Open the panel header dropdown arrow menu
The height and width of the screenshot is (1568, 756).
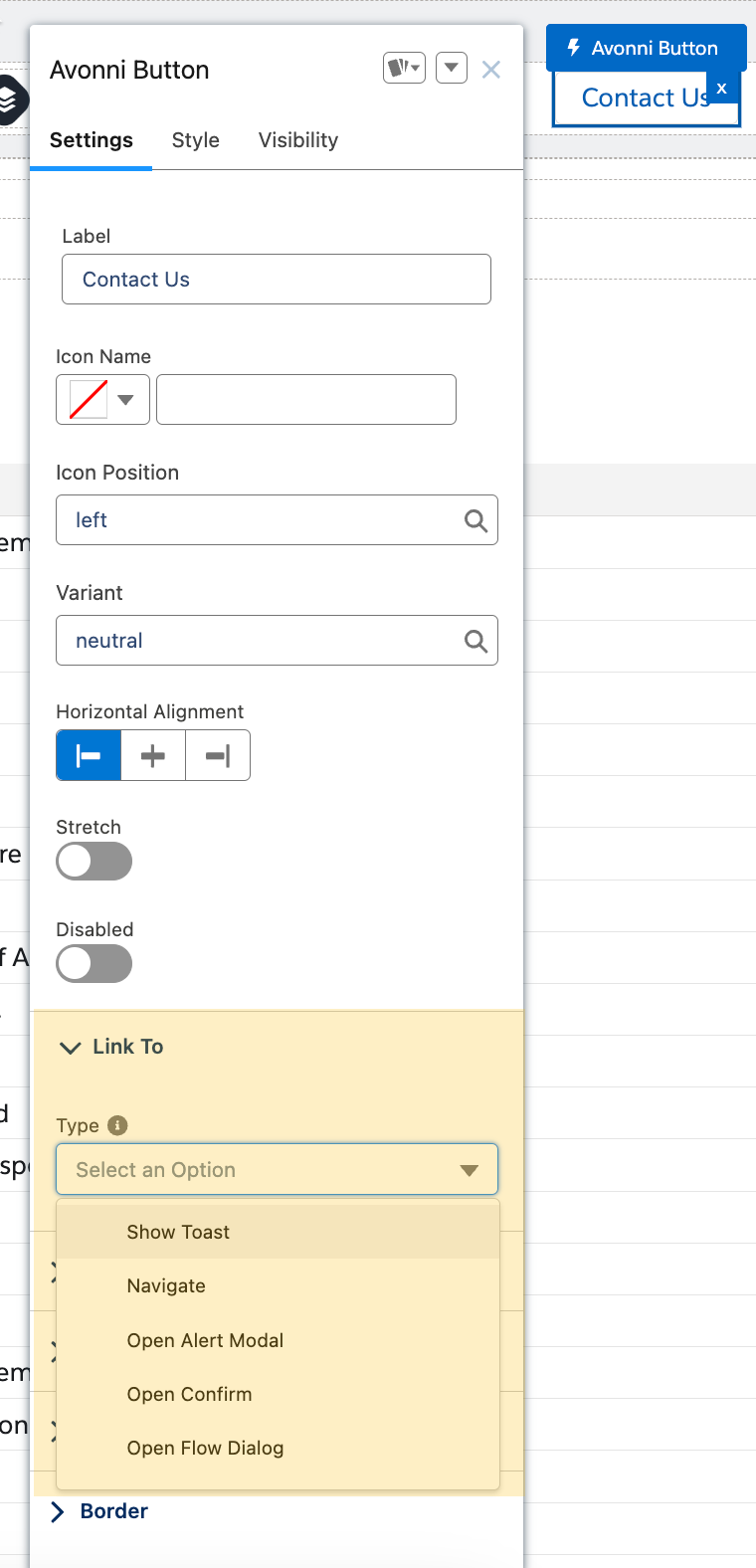click(x=451, y=69)
